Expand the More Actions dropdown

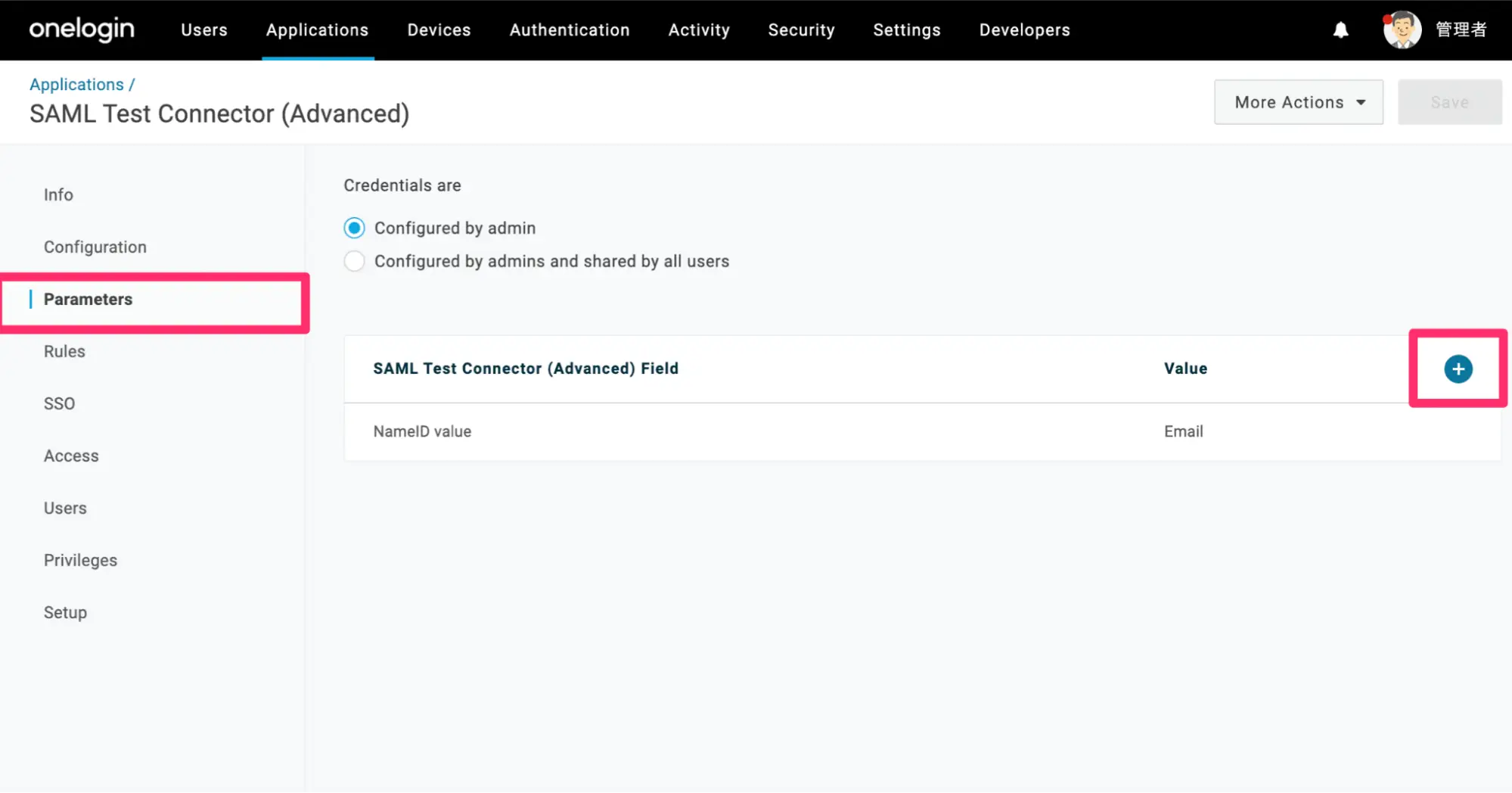coord(1298,102)
